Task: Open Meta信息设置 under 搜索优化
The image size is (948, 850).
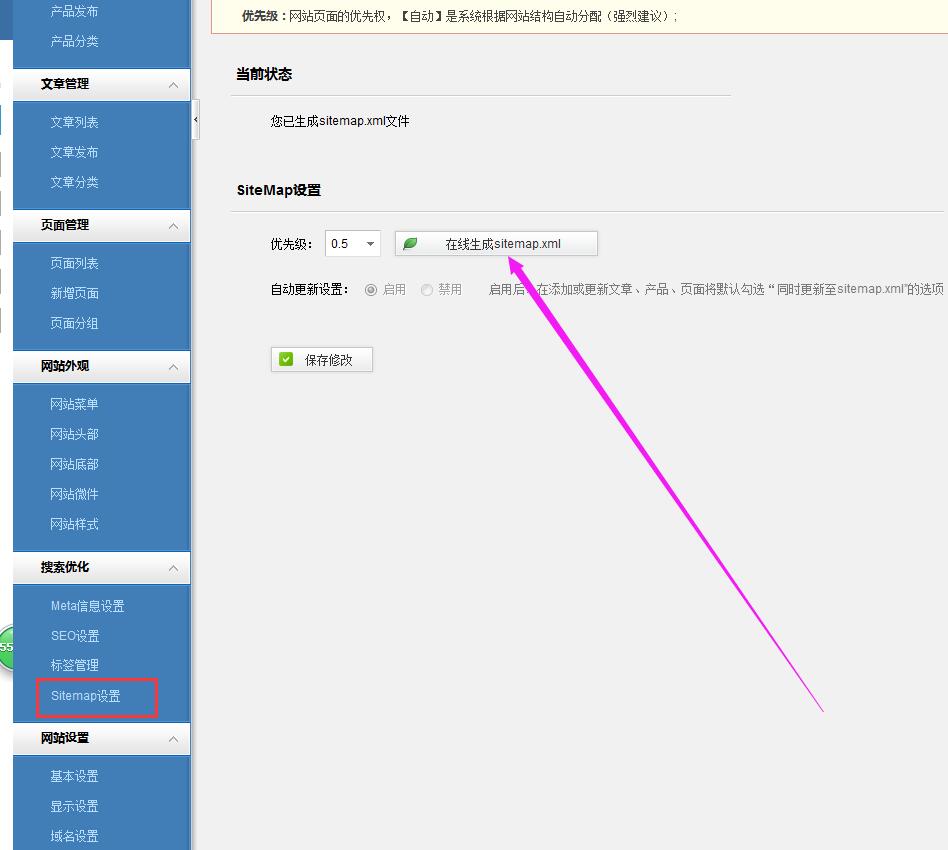Action: [88, 605]
